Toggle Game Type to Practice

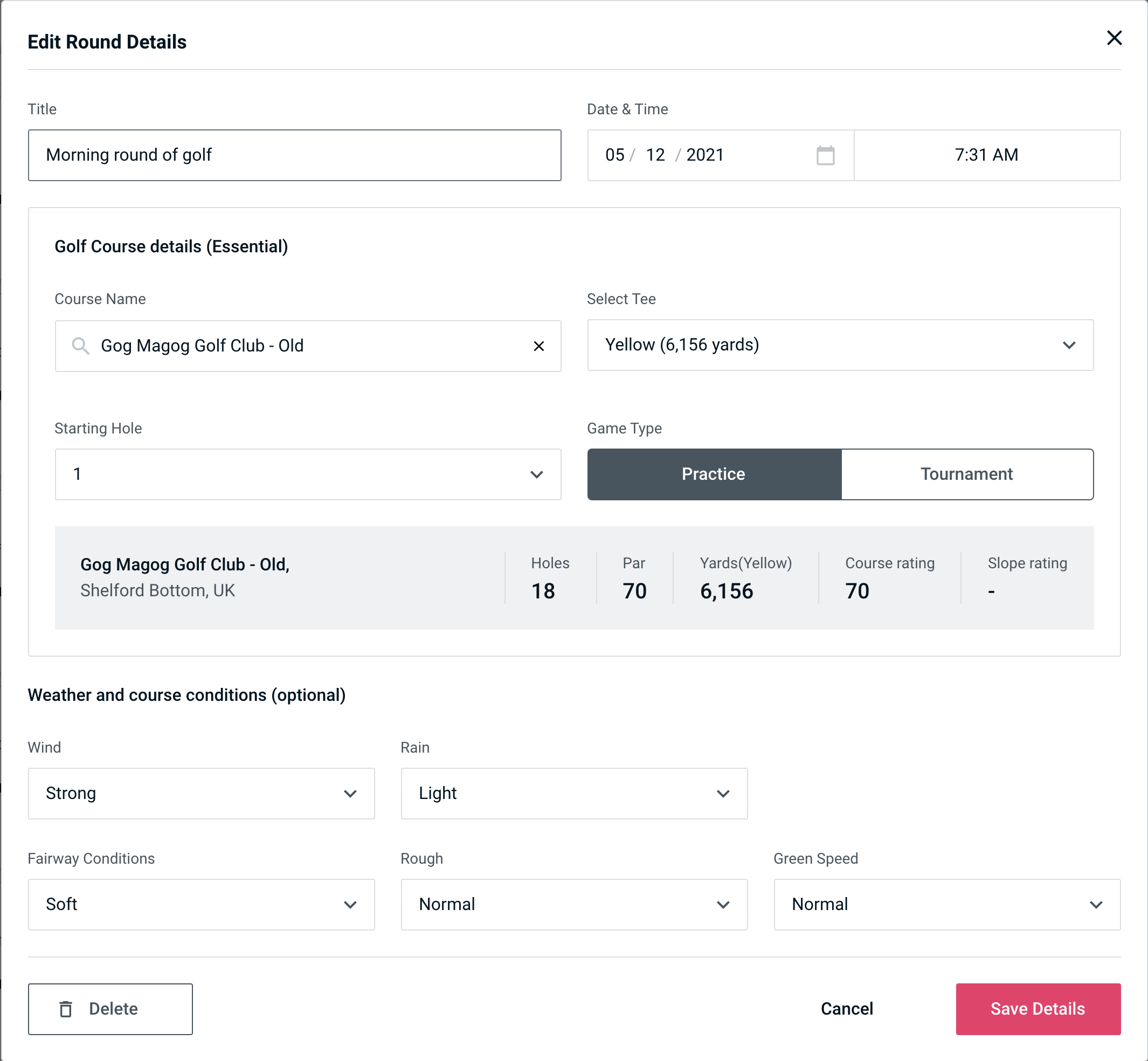[x=713, y=474]
